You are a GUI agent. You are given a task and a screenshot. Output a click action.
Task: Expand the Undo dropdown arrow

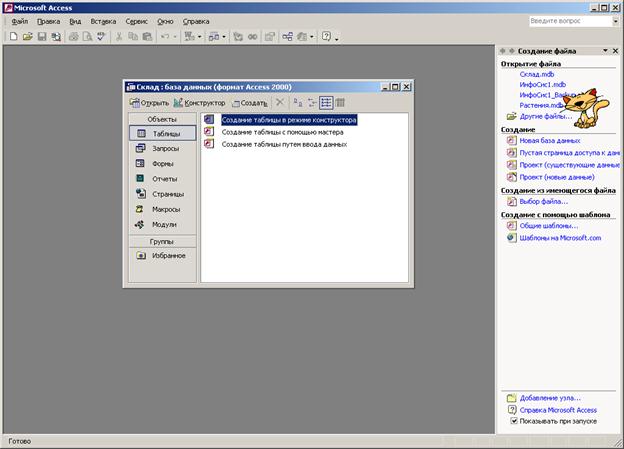[x=175, y=37]
